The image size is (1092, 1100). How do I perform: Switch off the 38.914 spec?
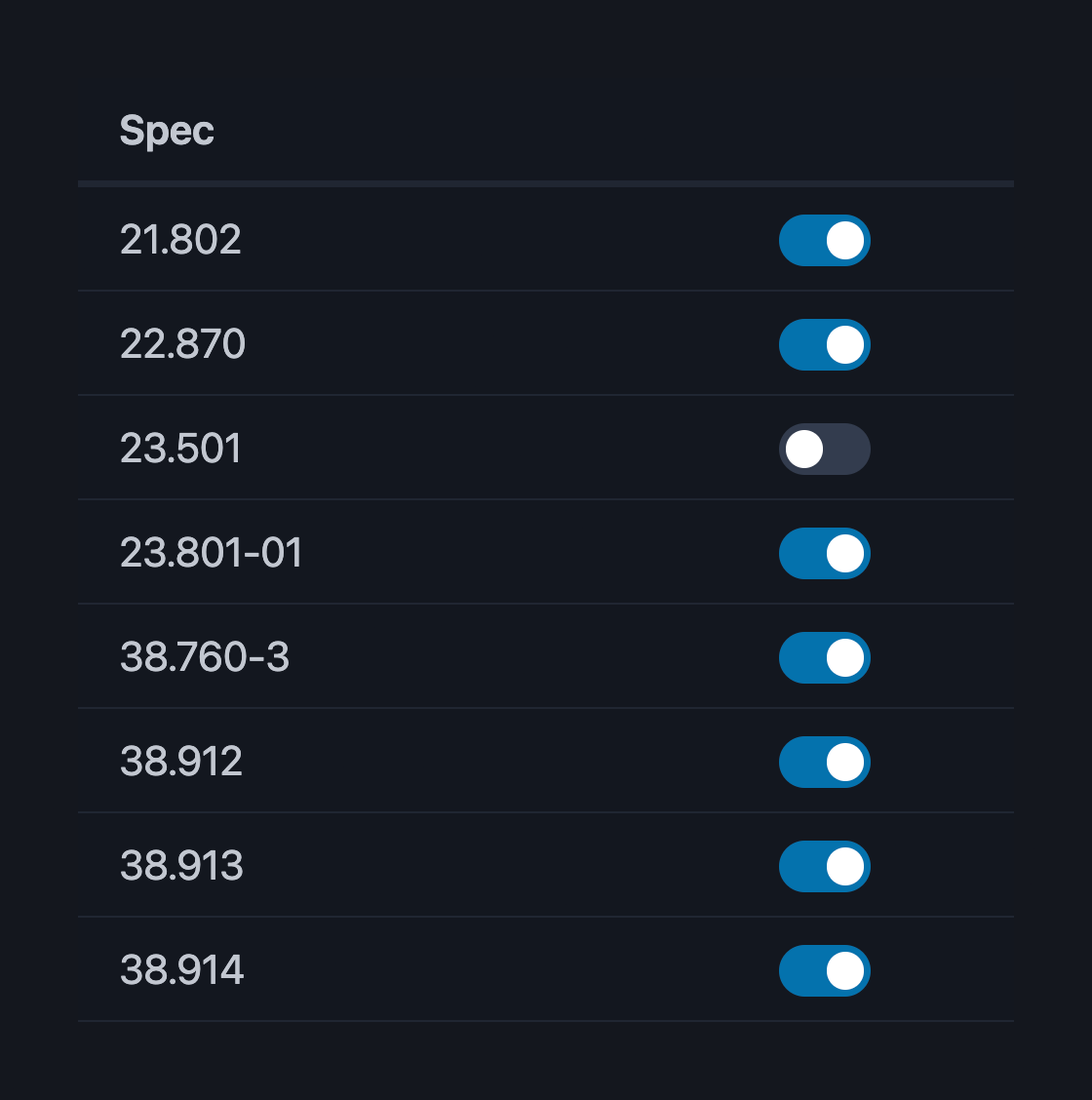point(825,970)
